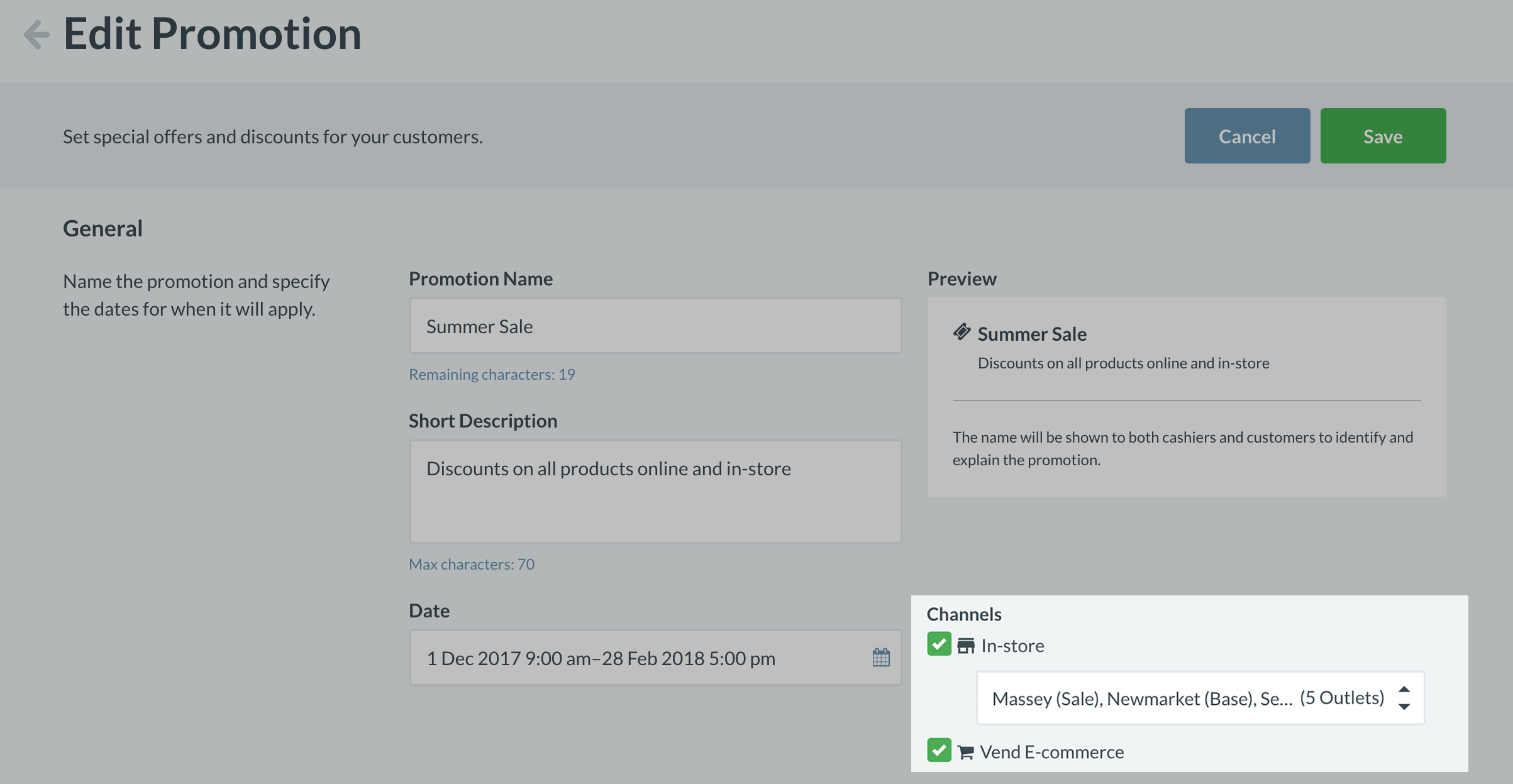The height and width of the screenshot is (784, 1513).
Task: Click the In-store channel label
Action: [x=1012, y=646]
